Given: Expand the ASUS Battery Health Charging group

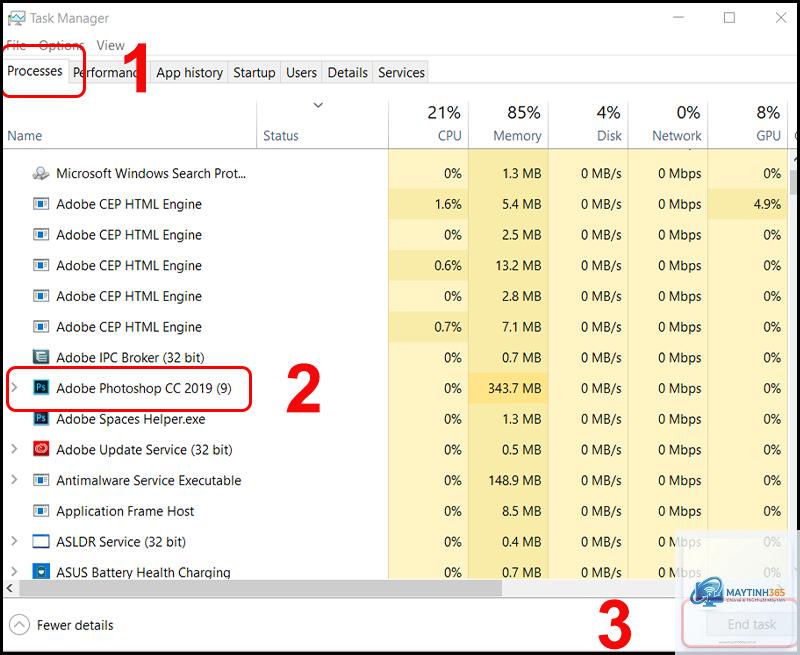Looking at the screenshot, I should (14, 571).
